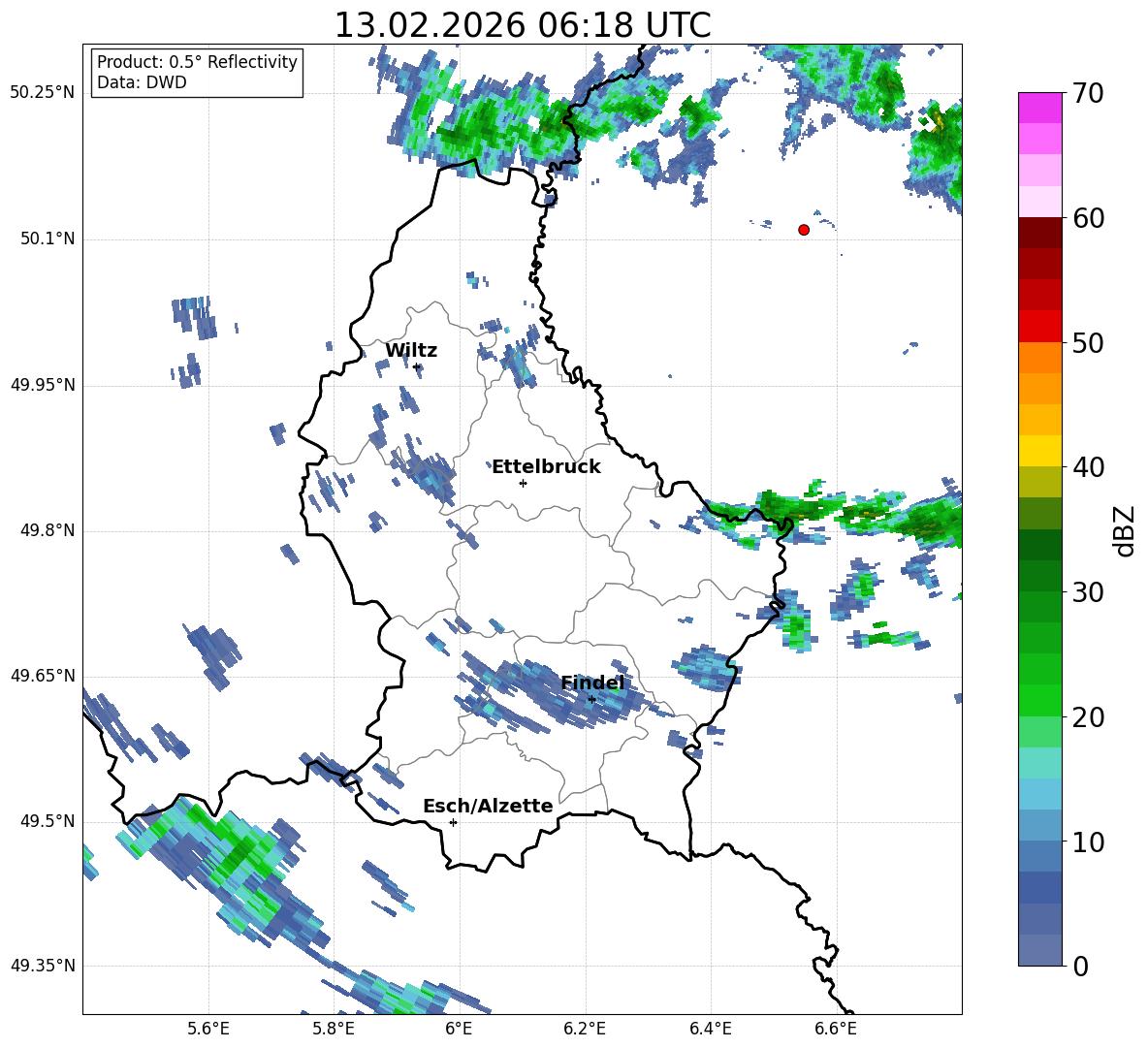Click the 50.1°N latitude label
The image size is (1148, 1048).
[48, 238]
